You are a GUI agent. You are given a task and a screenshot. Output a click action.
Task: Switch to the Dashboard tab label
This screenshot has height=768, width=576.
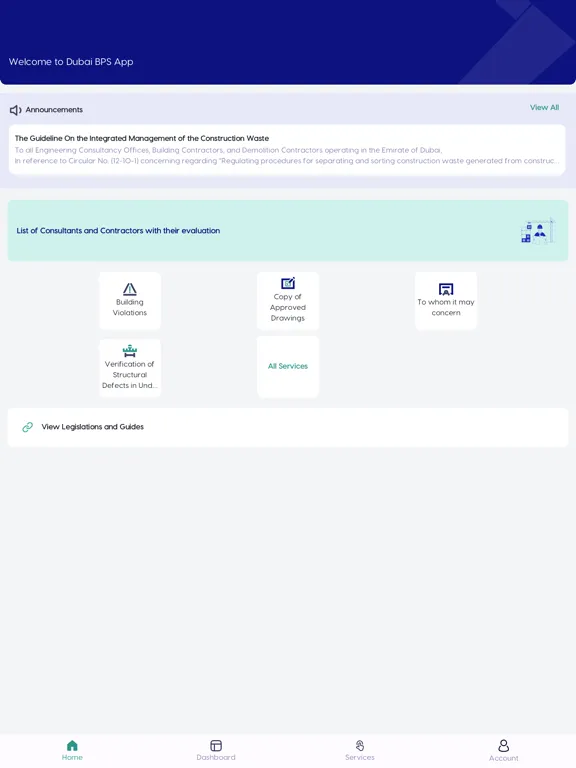click(x=216, y=757)
